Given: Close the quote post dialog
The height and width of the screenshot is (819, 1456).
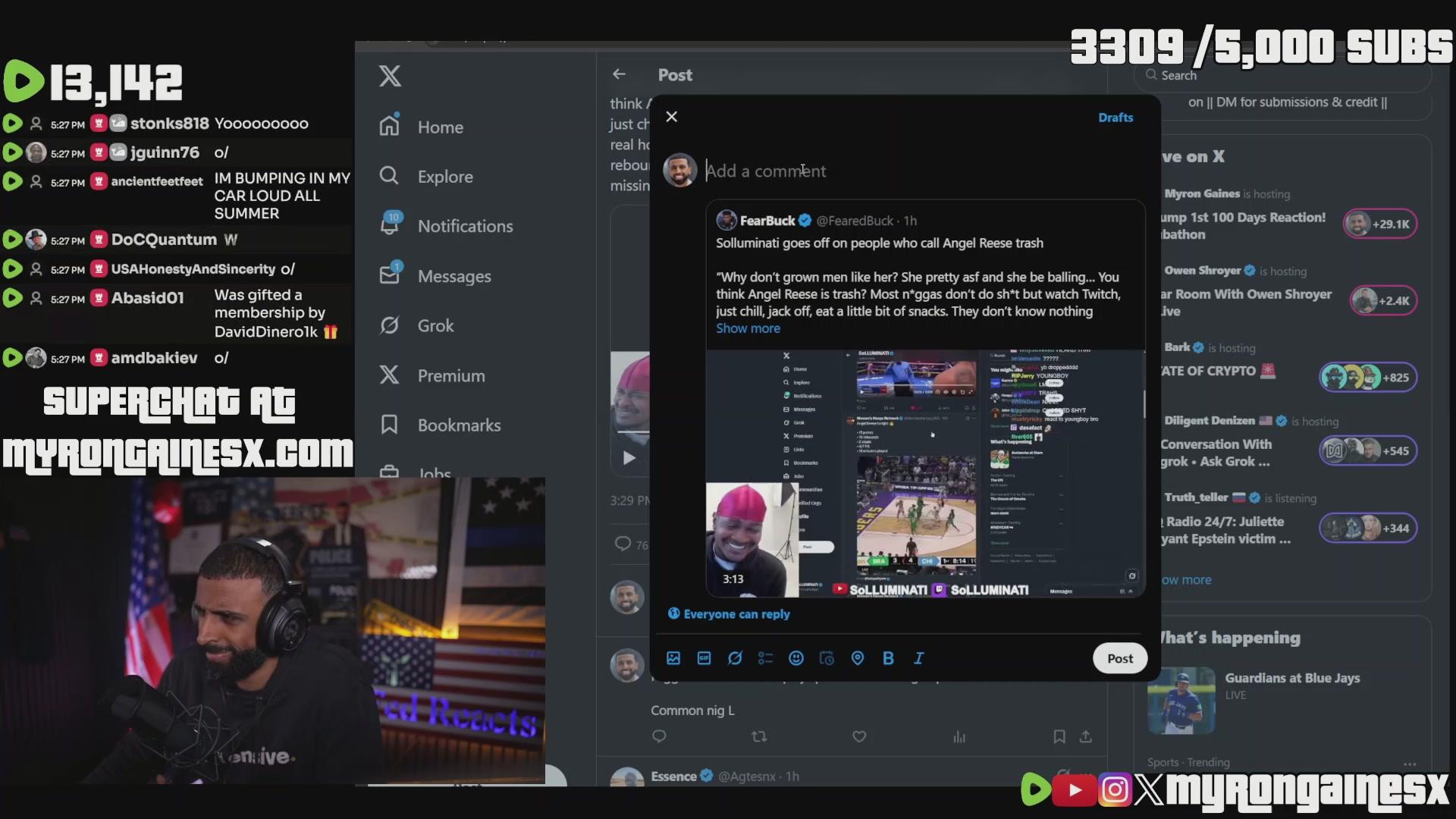Looking at the screenshot, I should [671, 117].
